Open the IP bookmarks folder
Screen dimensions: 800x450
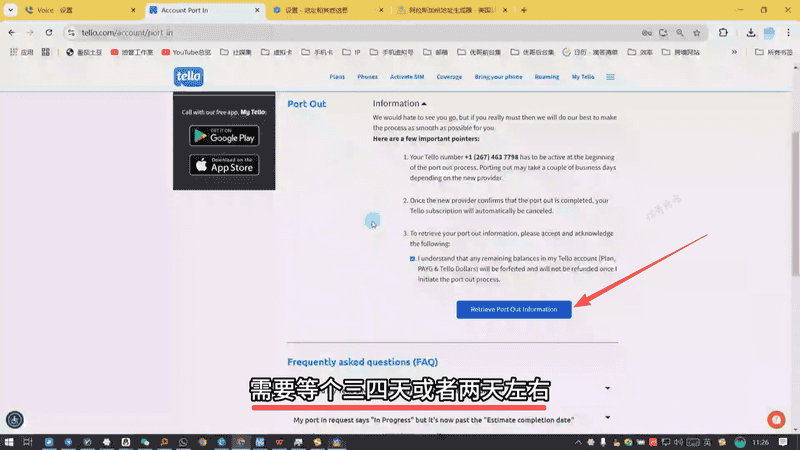pos(351,52)
